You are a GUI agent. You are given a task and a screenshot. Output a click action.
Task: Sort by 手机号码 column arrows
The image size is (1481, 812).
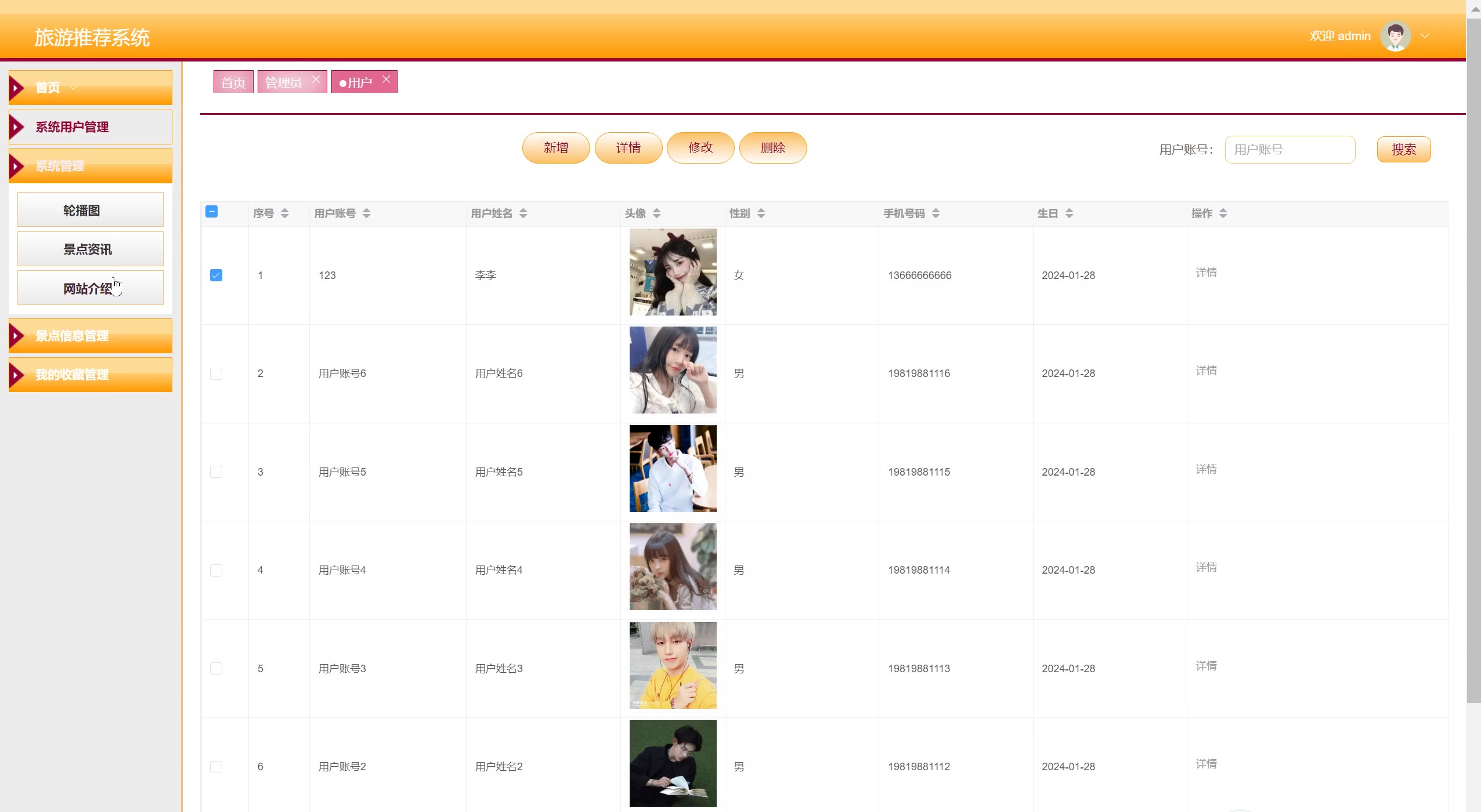click(x=935, y=213)
